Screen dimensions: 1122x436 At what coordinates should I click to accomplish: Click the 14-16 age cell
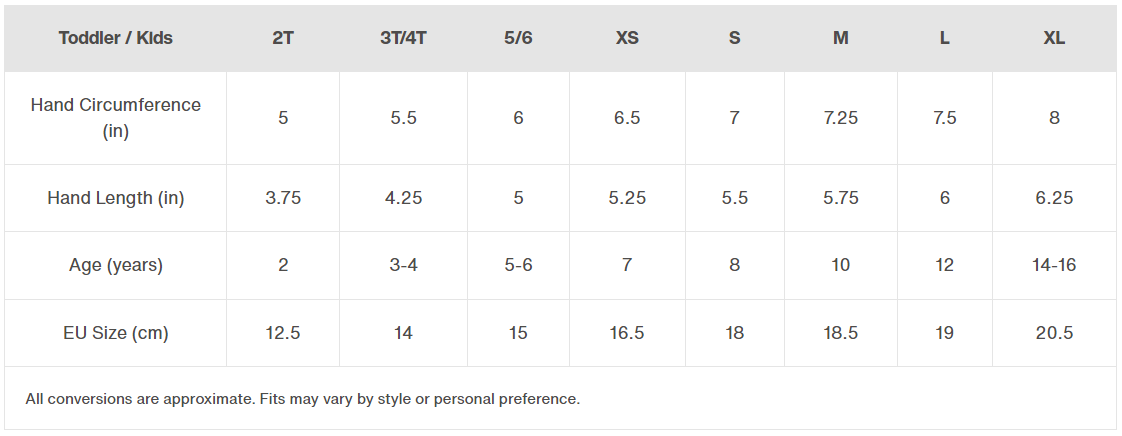point(1054,265)
